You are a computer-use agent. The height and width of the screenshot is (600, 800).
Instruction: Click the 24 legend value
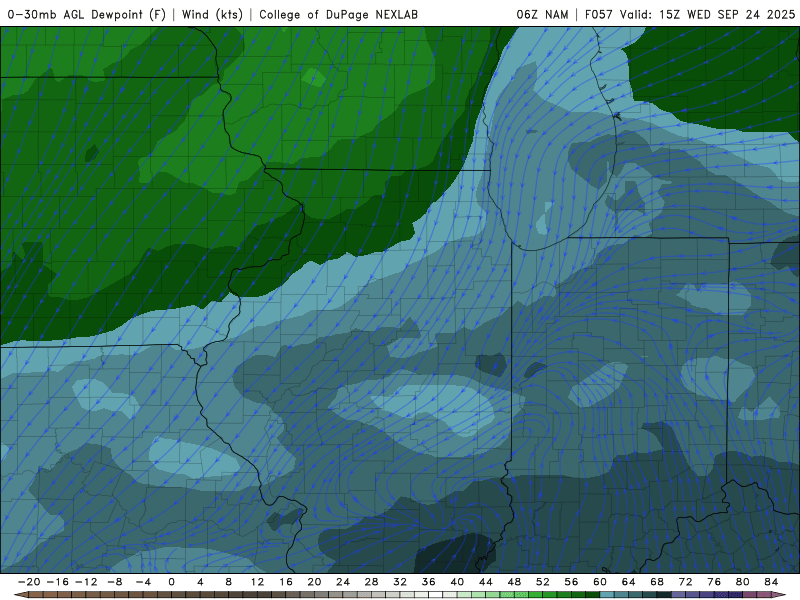(x=343, y=582)
